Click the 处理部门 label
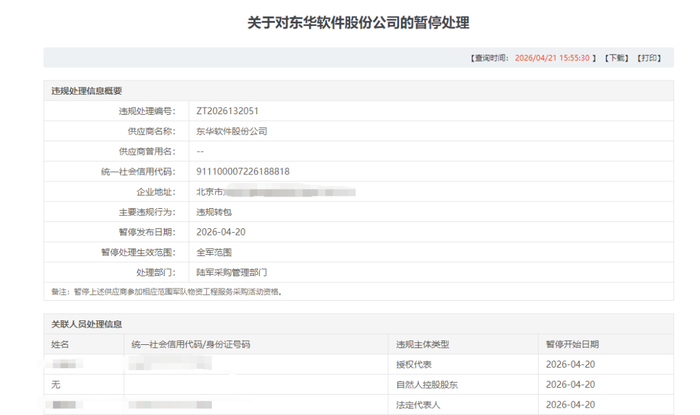Image resolution: width=700 pixels, height=415 pixels. click(156, 272)
